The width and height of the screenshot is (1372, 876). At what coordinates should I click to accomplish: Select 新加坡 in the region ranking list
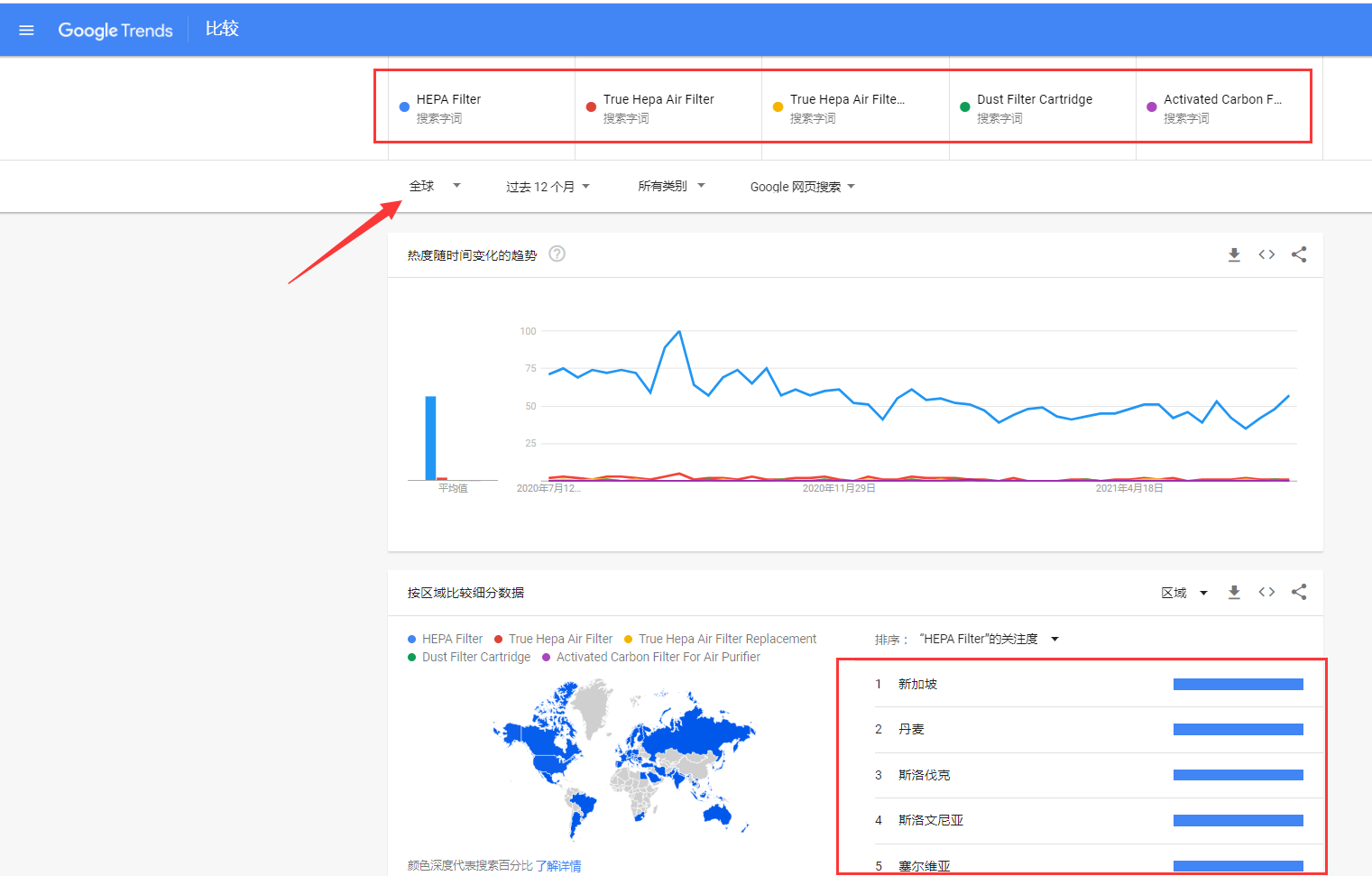pyautogui.click(x=916, y=684)
